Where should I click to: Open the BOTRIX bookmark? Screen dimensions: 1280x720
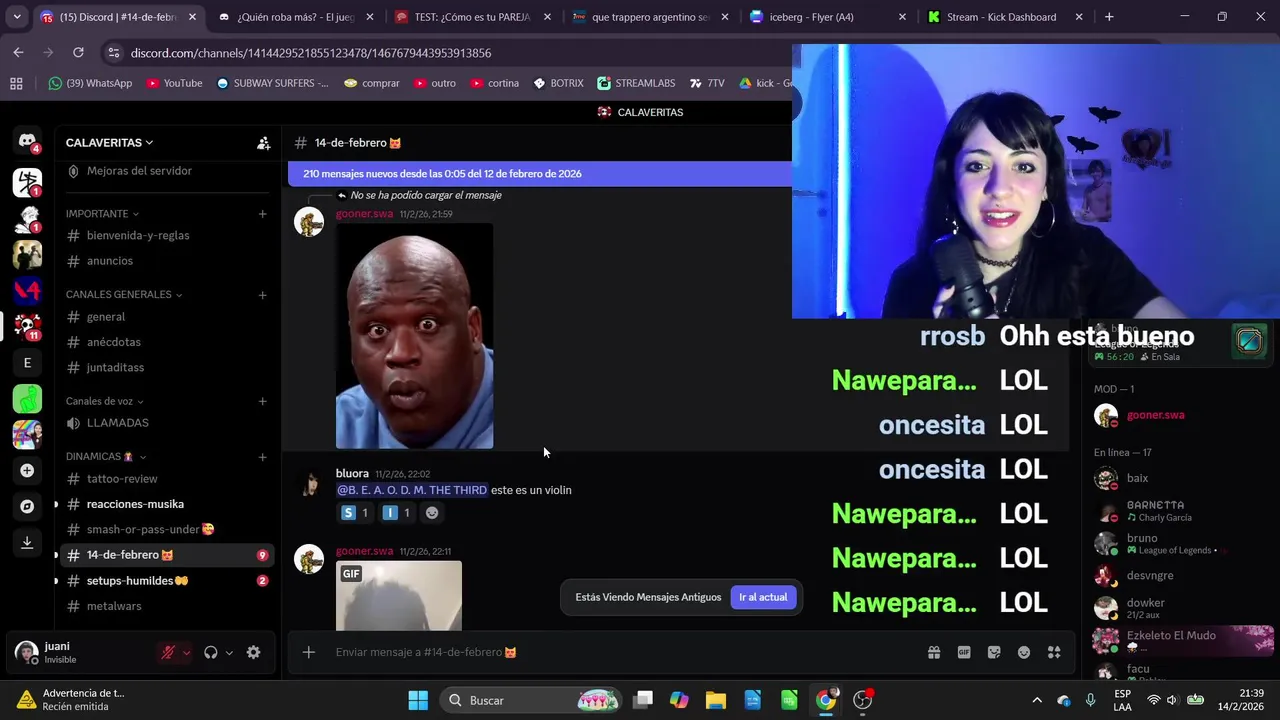(x=558, y=83)
